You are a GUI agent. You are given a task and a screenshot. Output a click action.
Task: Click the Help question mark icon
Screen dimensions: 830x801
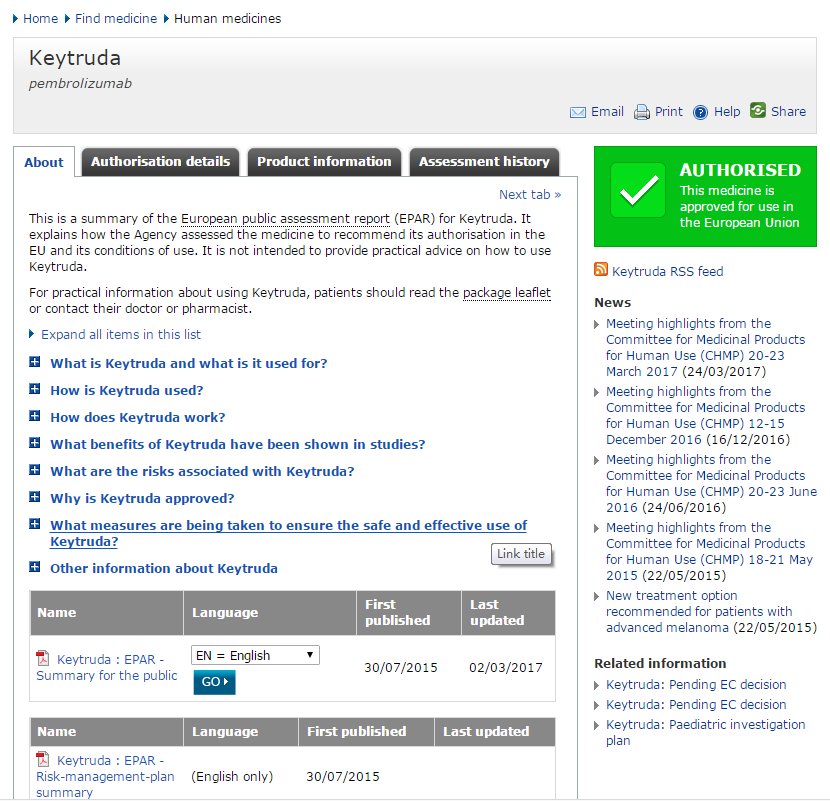700,112
